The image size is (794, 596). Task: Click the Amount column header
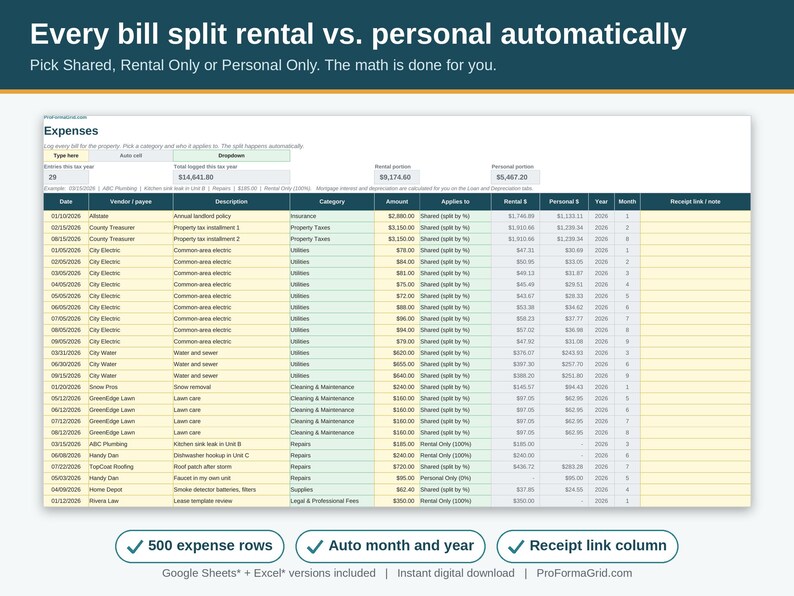coord(397,202)
